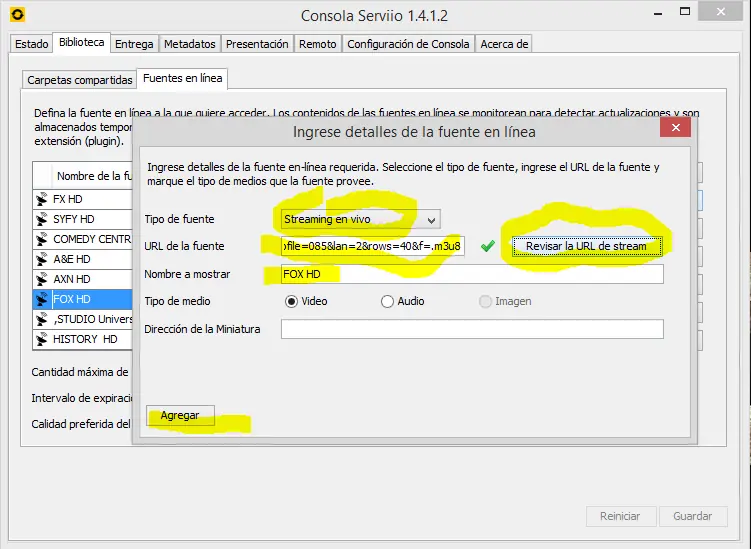Select the AXN HD row text
Screen dimensions: 751x549
click(x=72, y=279)
